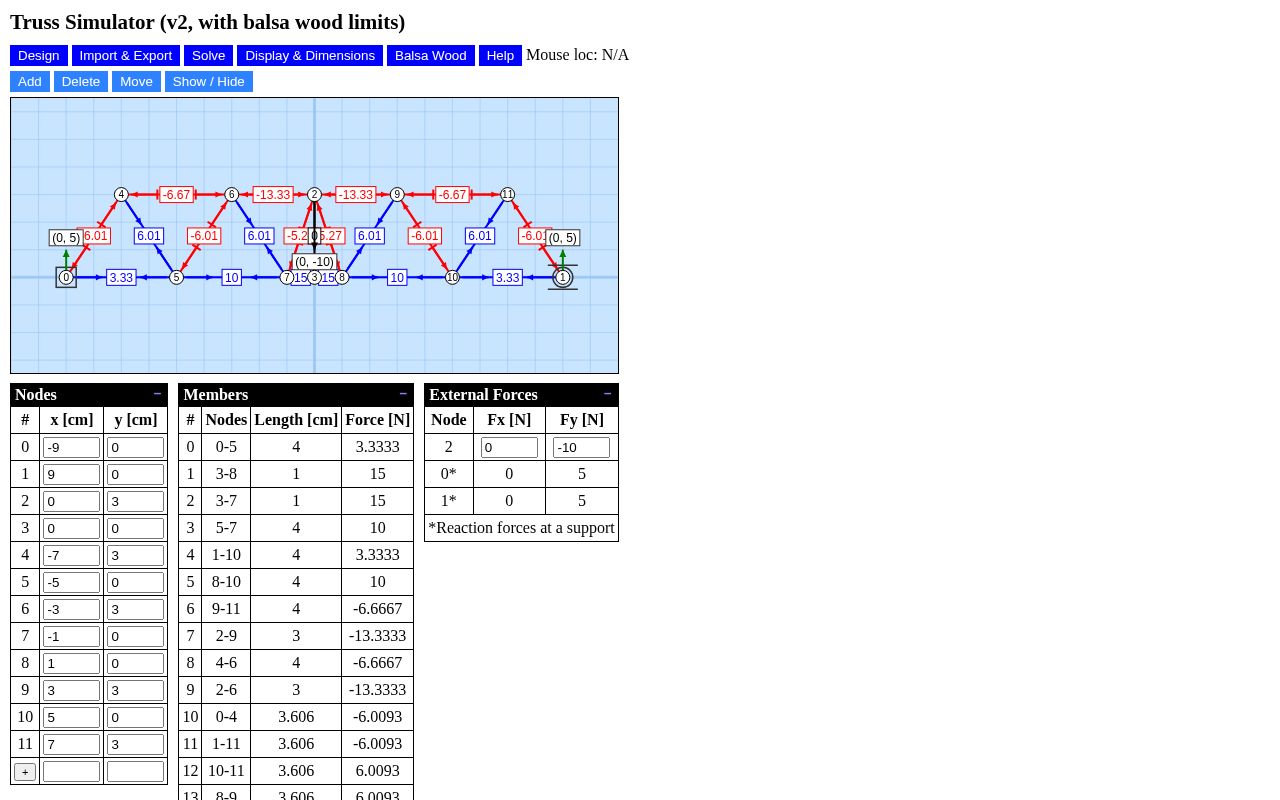This screenshot has height=800, width=1280.
Task: Click the 2-6 member nodes cell
Action: click(x=226, y=690)
